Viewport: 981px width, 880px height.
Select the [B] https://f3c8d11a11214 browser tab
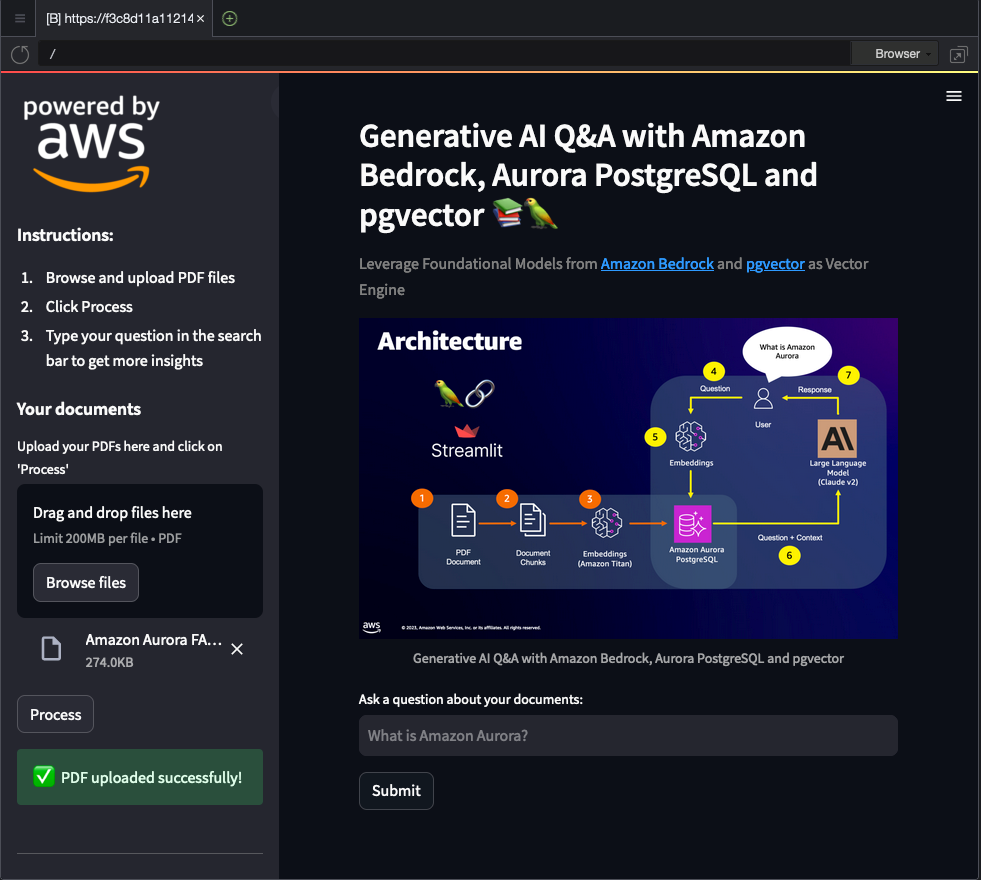[125, 19]
